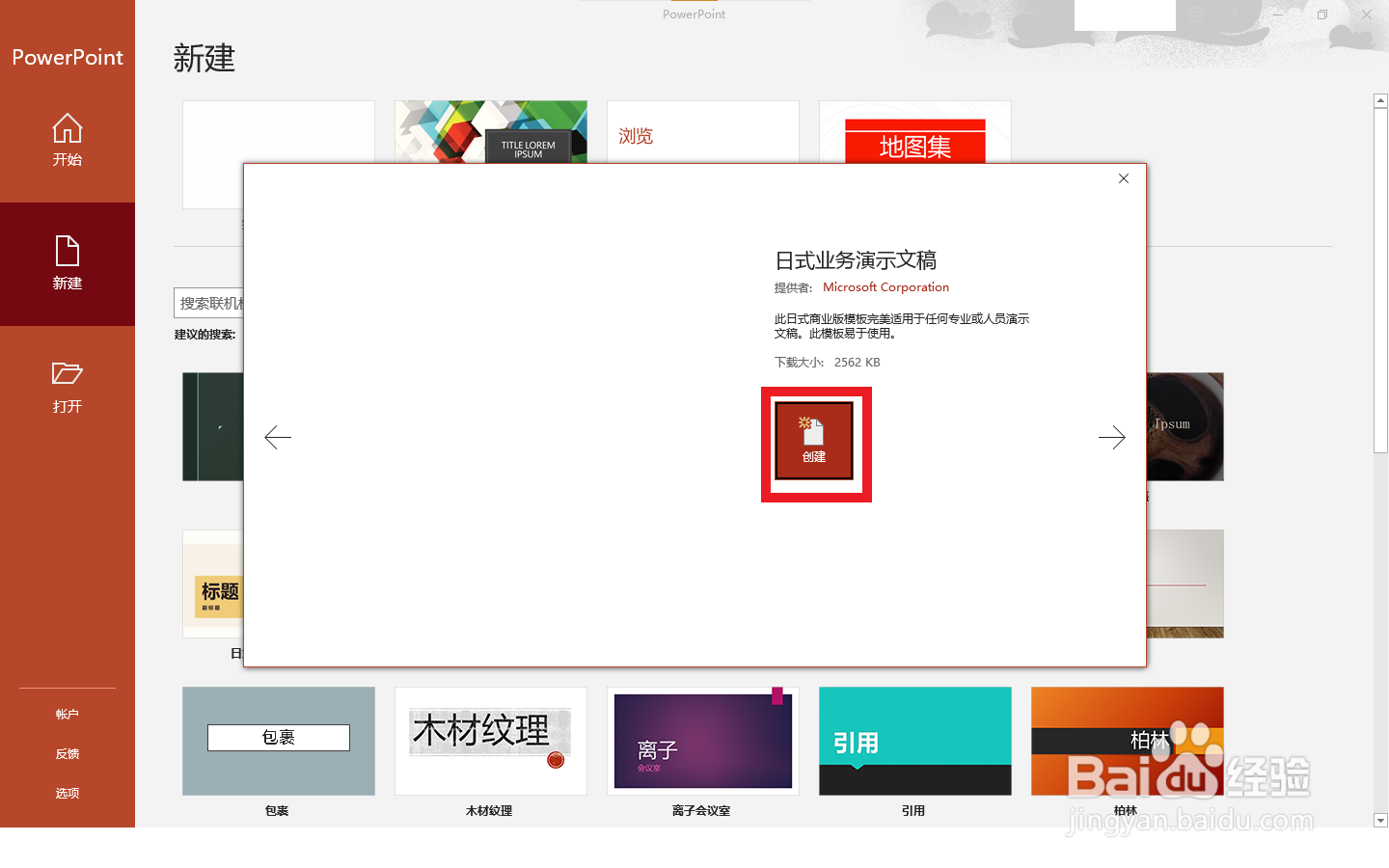1389x868 pixels.
Task: Select the dark green template thumbnail
Action: (213, 426)
